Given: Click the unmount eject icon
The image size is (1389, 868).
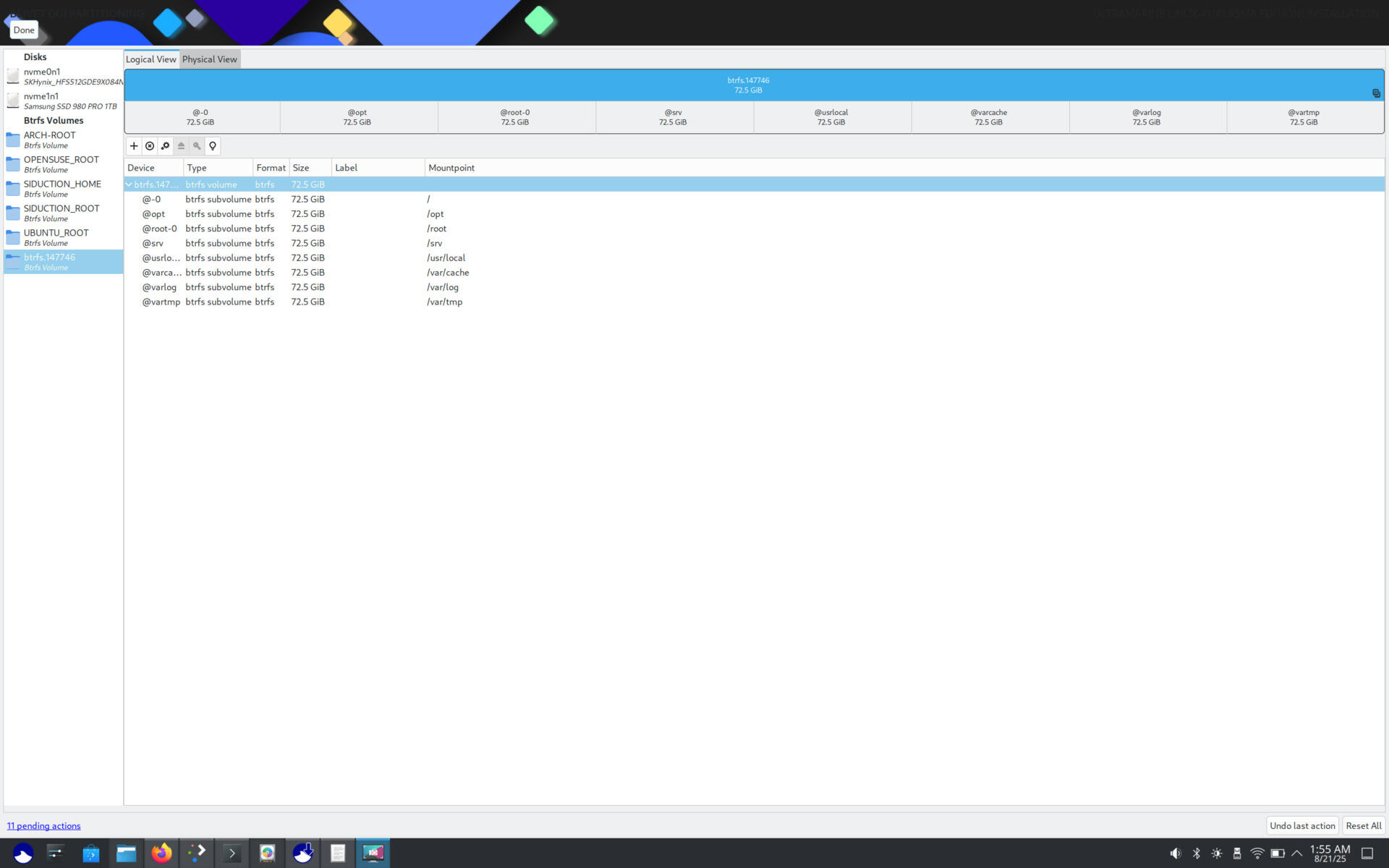Looking at the screenshot, I should (182, 146).
